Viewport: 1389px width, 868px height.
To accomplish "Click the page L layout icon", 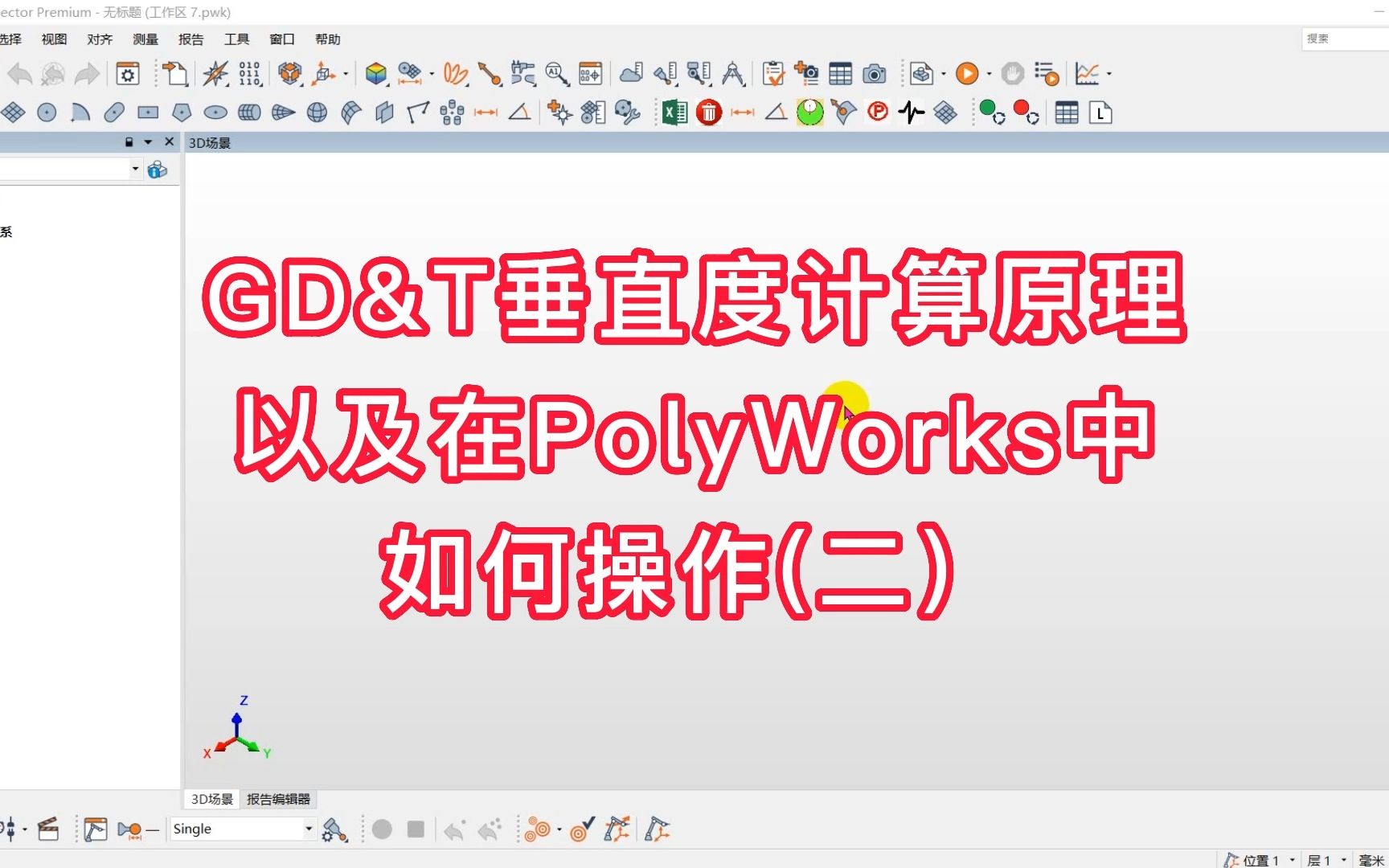I will pos(1100,113).
